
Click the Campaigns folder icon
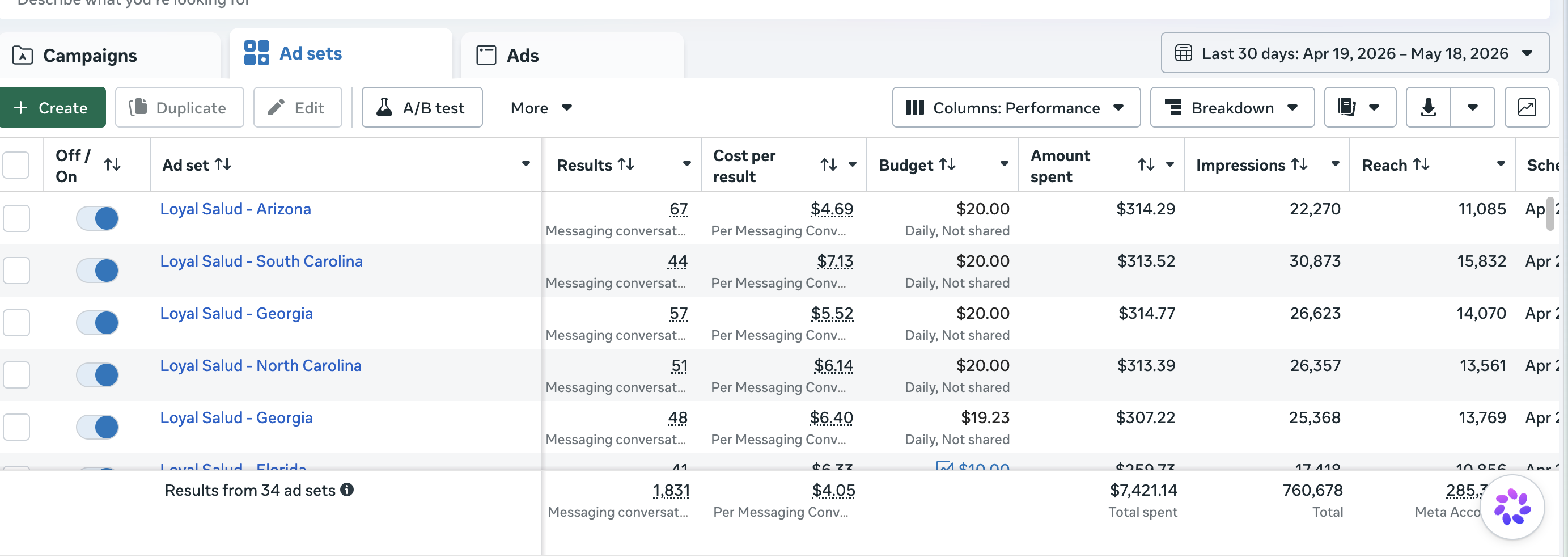click(23, 56)
